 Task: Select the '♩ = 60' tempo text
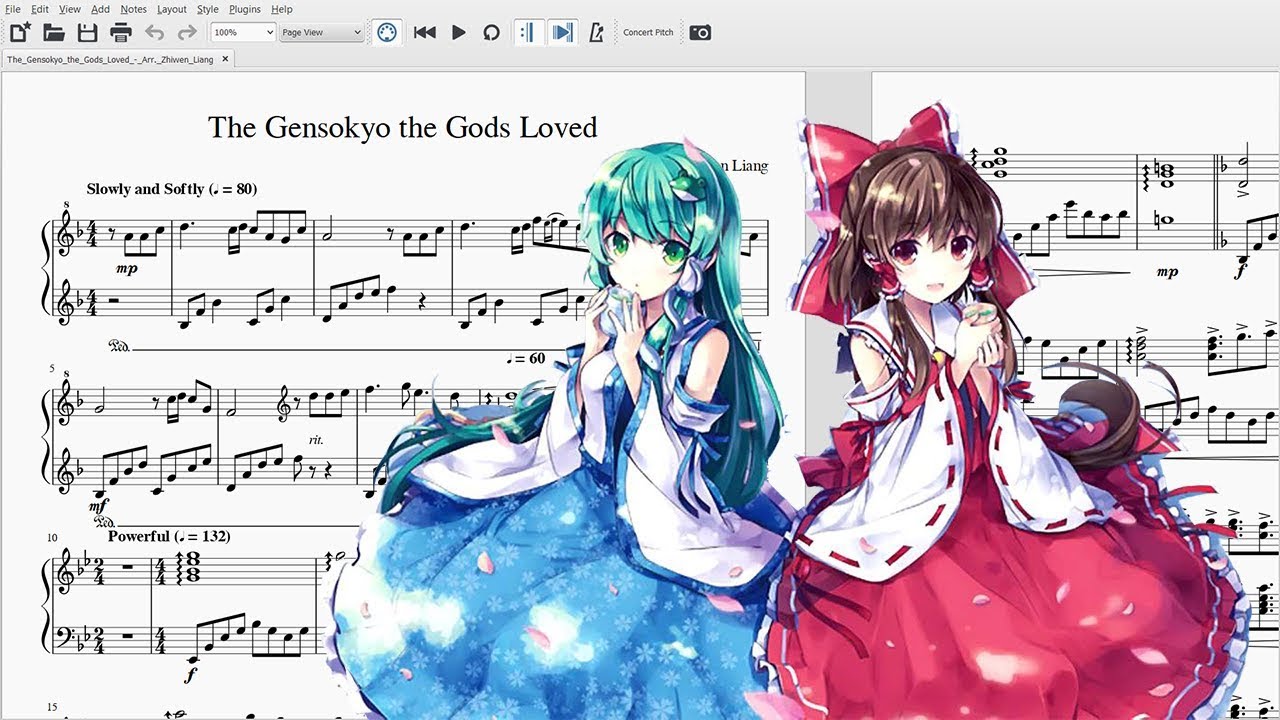coord(525,358)
